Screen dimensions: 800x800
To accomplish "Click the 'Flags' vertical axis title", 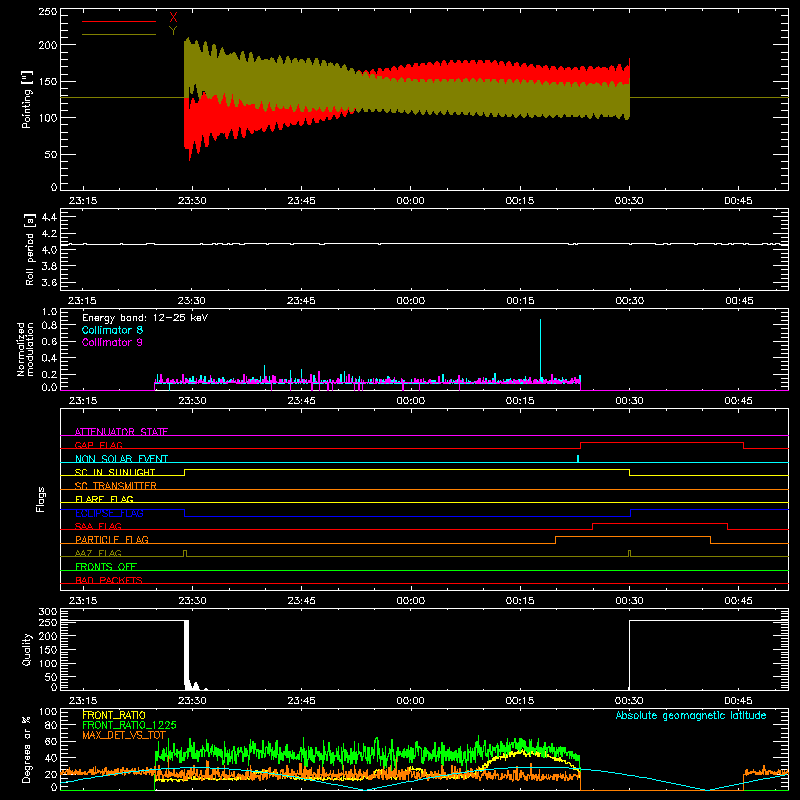I will (41, 499).
